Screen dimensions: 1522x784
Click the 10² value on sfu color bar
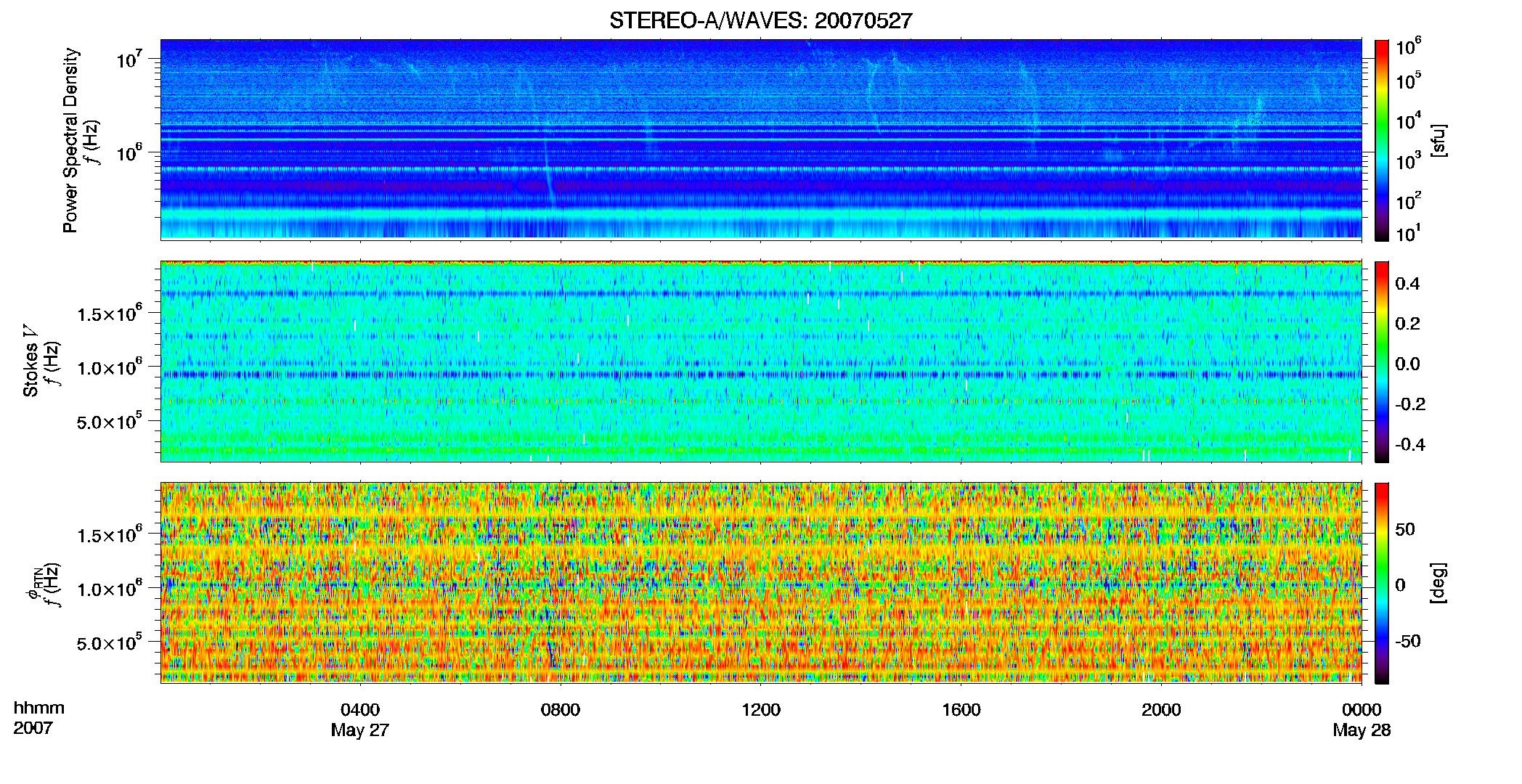(x=1408, y=200)
